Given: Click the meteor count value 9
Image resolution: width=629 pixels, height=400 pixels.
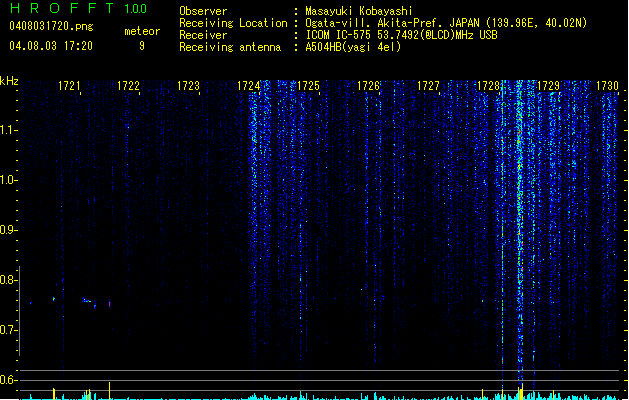Looking at the screenshot, I should (142, 46).
